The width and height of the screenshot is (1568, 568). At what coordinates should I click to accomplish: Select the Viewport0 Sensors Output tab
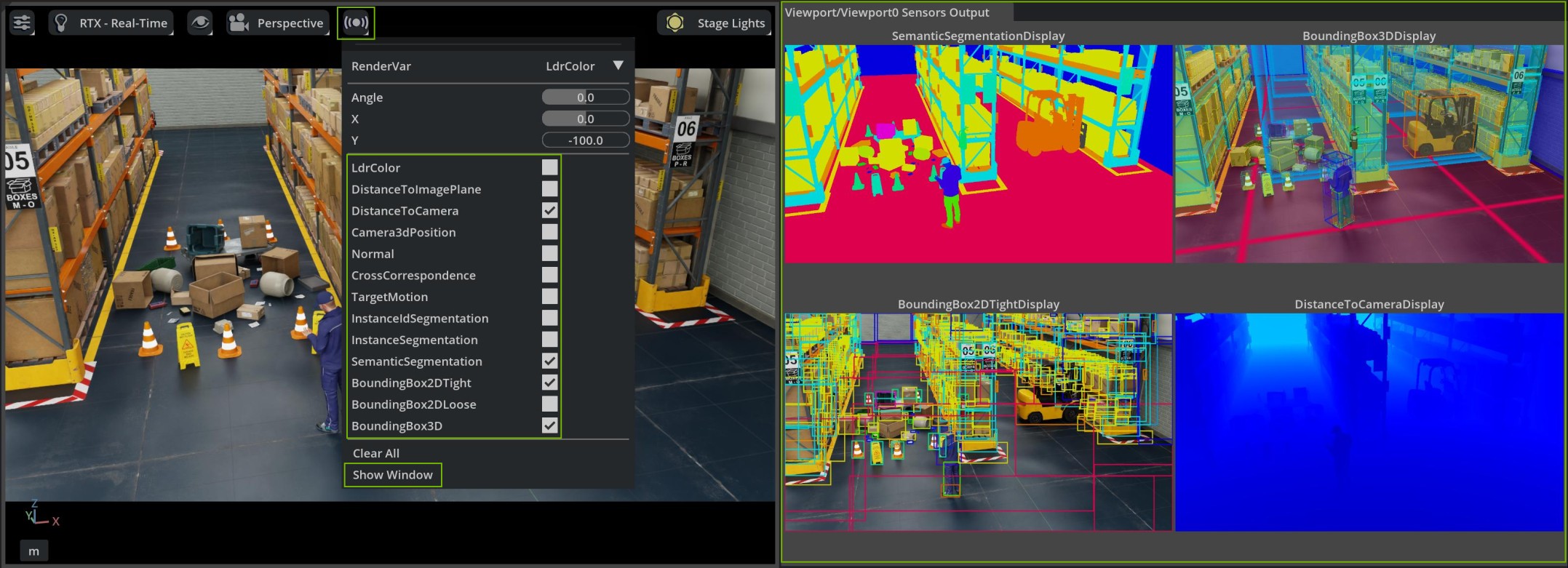[x=887, y=12]
